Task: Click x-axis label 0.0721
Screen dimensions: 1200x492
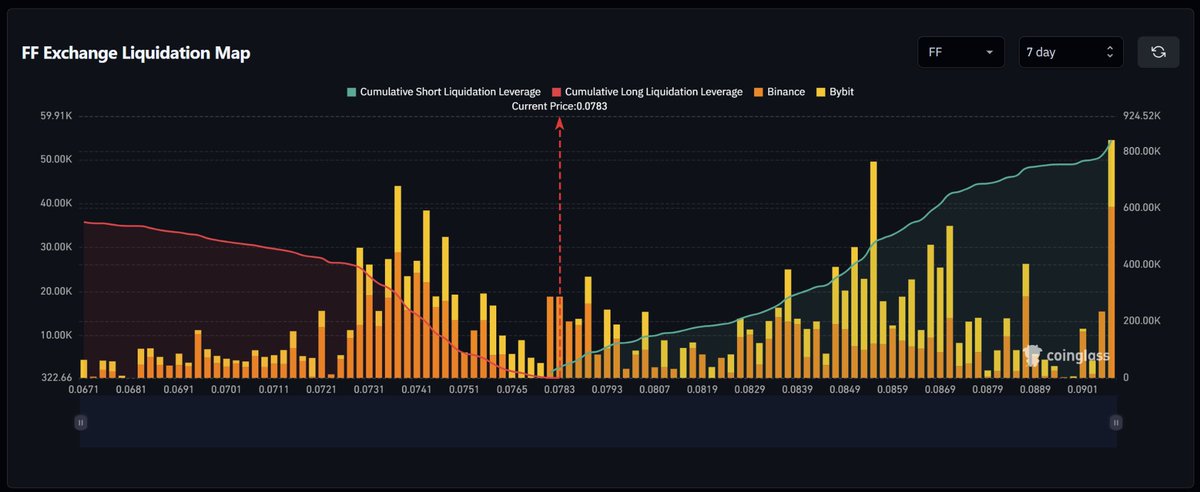Action: (x=322, y=388)
